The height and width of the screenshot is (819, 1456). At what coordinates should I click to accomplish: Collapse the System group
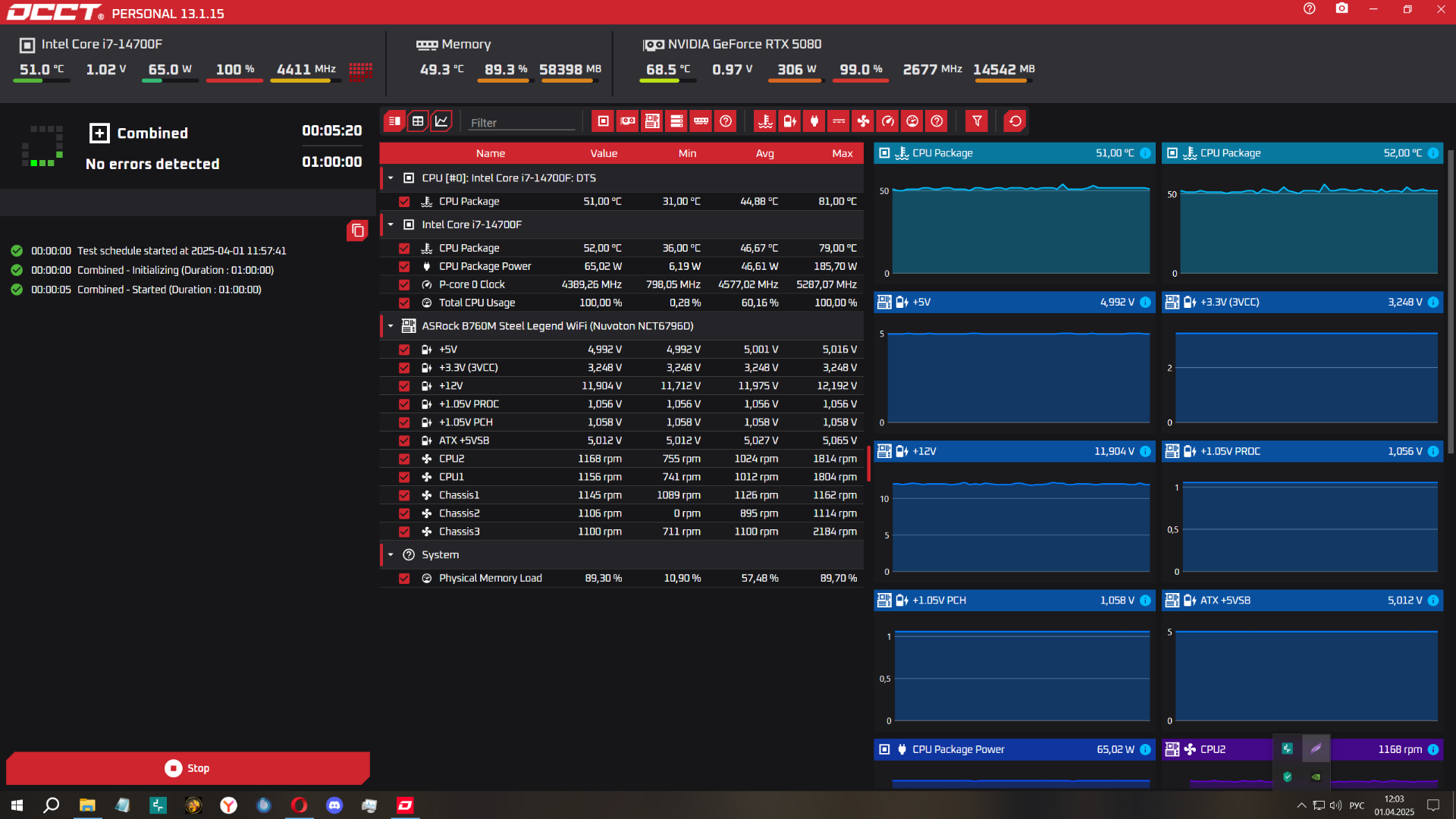pos(391,555)
